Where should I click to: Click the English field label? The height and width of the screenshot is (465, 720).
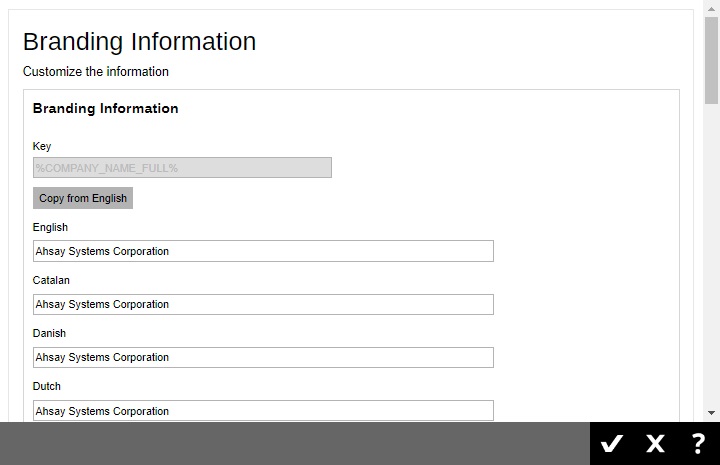pyautogui.click(x=50, y=227)
